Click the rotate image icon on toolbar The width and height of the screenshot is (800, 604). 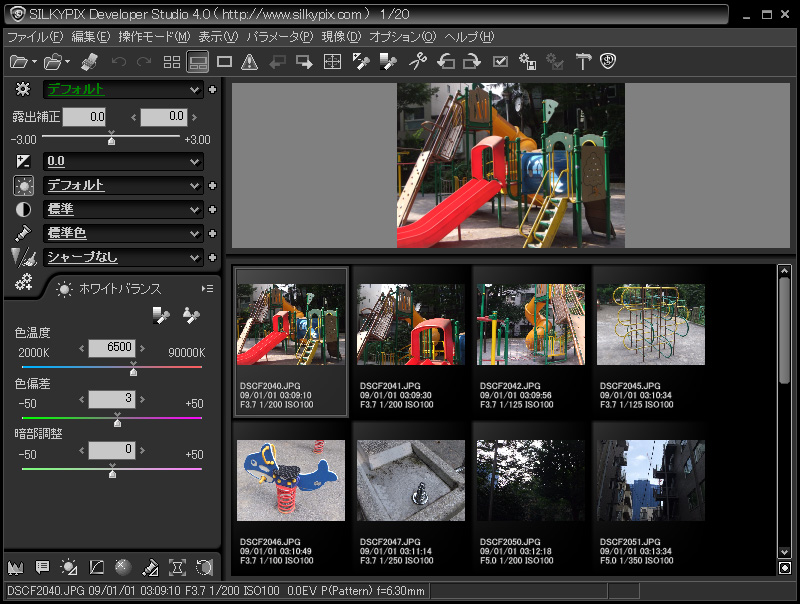(x=447, y=62)
